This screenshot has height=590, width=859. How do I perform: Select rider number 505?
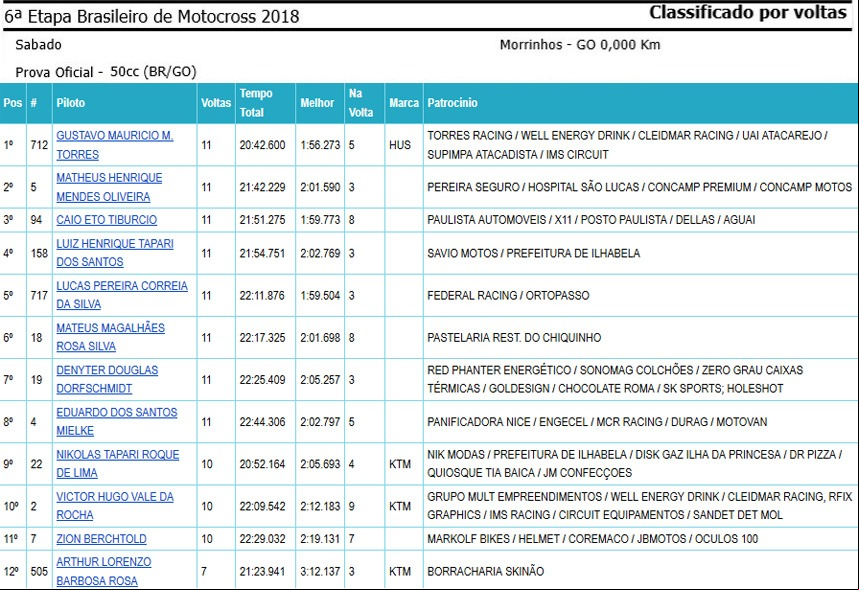pos(39,571)
